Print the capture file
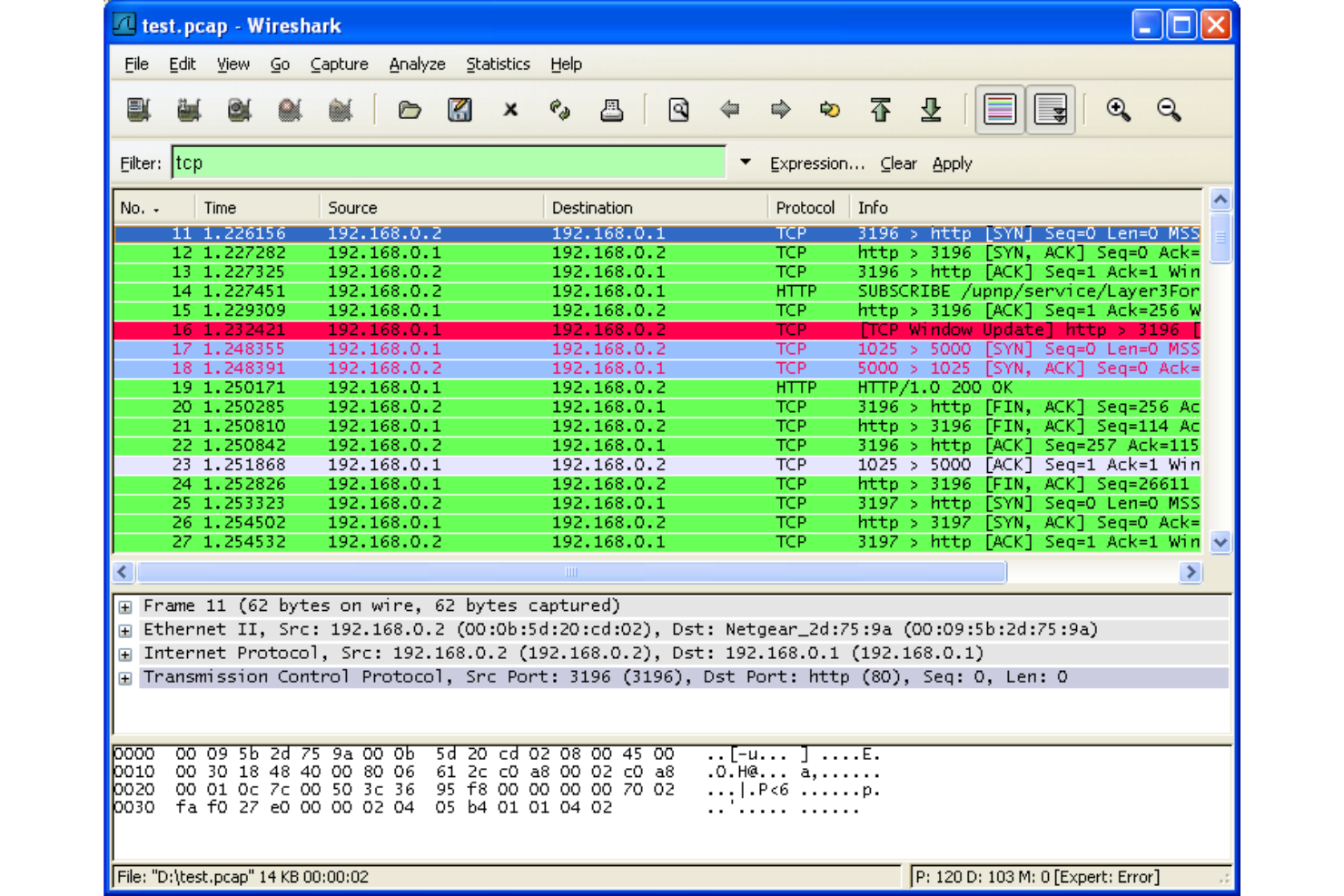The width and height of the screenshot is (1344, 896). 612,110
